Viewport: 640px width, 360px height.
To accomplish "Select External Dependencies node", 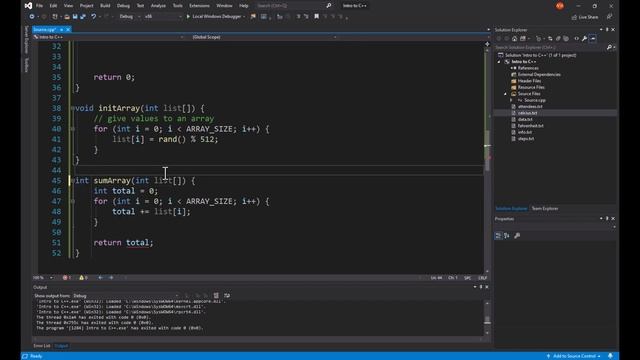I will click(x=539, y=75).
